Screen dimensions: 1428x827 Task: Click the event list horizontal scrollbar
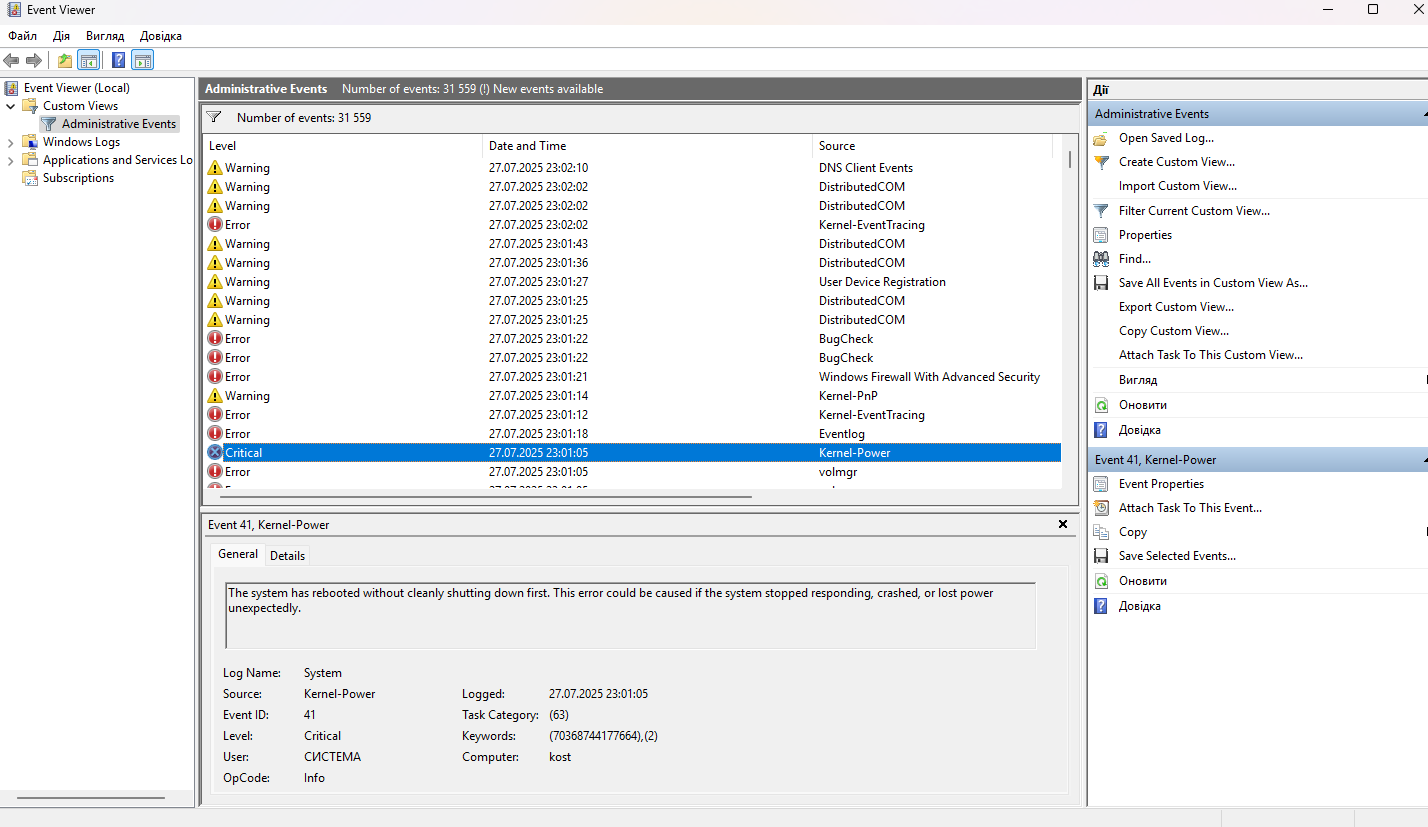coord(486,496)
